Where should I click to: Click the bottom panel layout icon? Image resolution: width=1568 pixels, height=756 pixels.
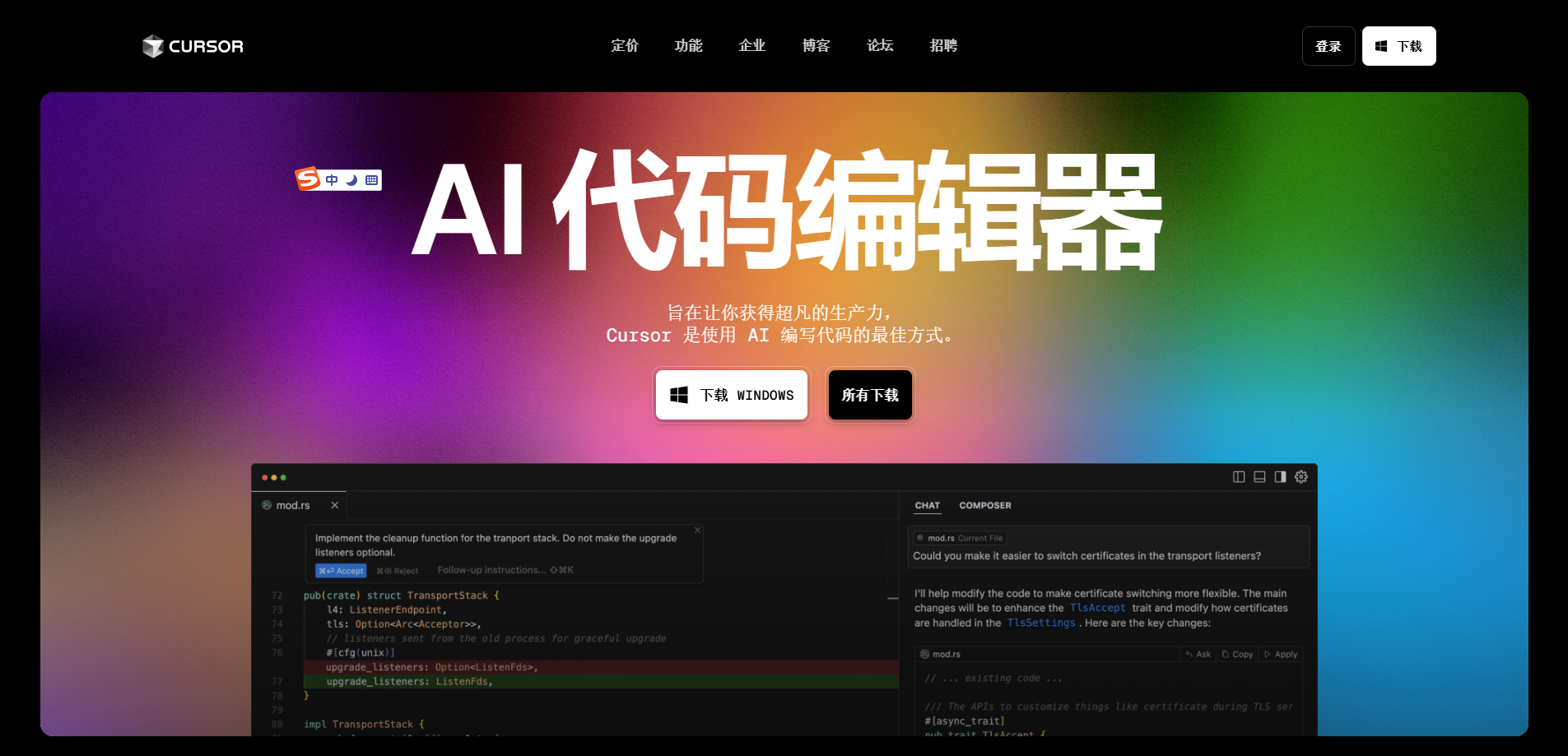1259,477
